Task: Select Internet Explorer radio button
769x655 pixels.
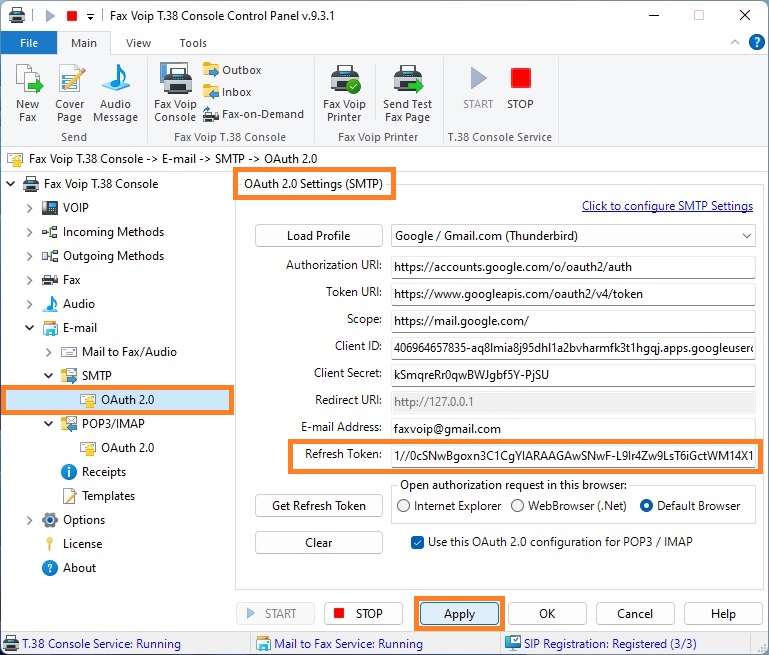Action: tap(403, 506)
